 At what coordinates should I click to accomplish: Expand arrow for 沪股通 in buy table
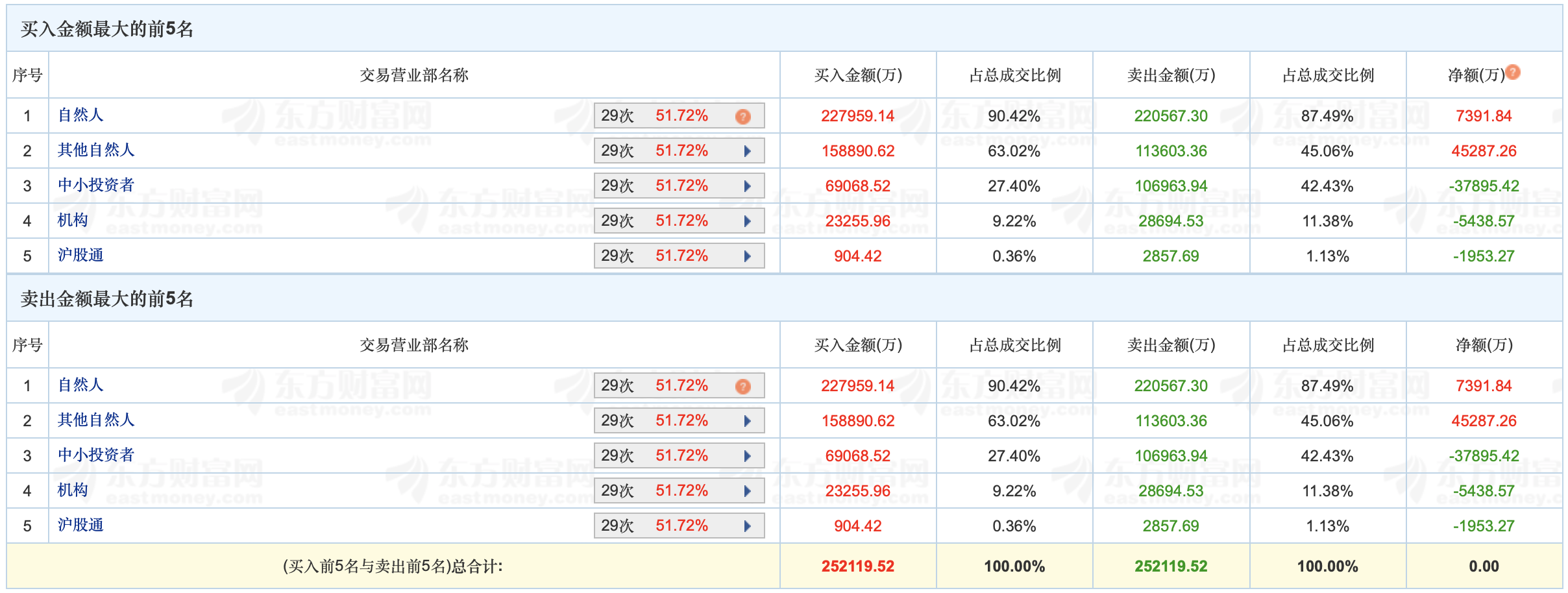747,256
